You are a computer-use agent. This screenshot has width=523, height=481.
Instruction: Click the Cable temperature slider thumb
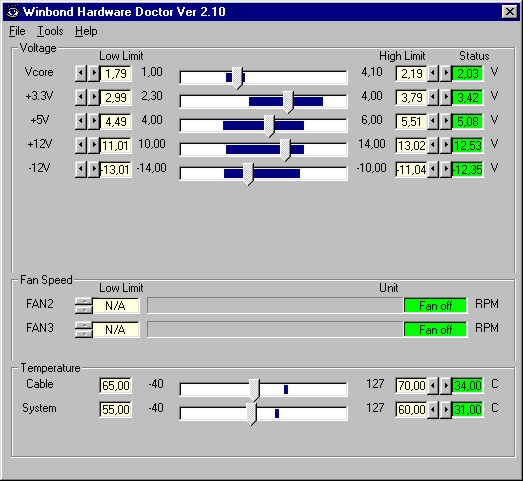click(254, 389)
